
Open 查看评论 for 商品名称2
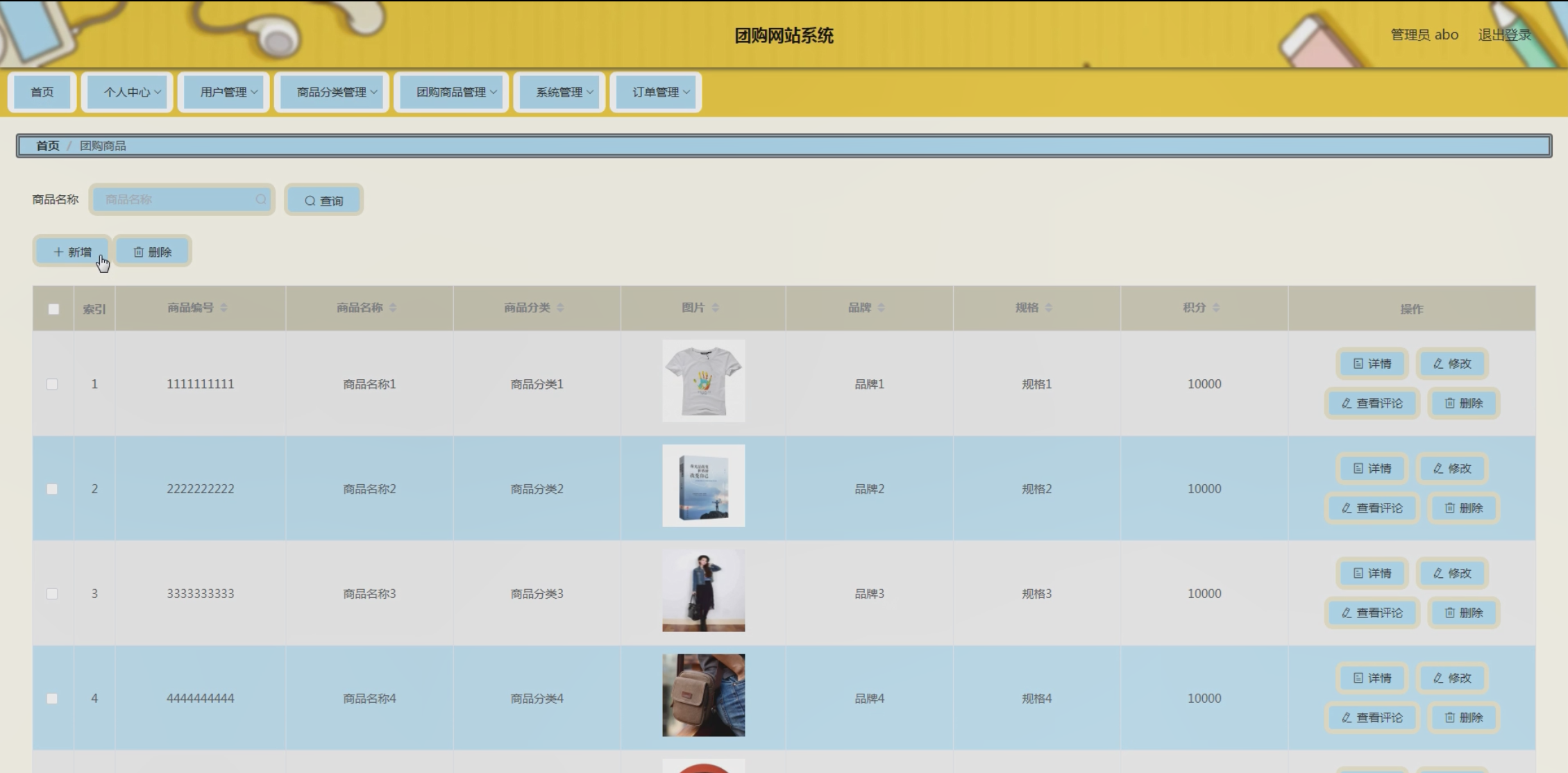(x=1372, y=508)
